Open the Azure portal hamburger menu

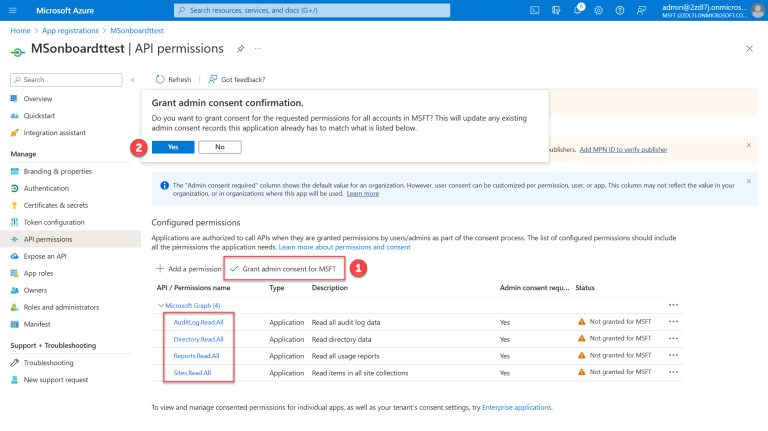point(12,10)
